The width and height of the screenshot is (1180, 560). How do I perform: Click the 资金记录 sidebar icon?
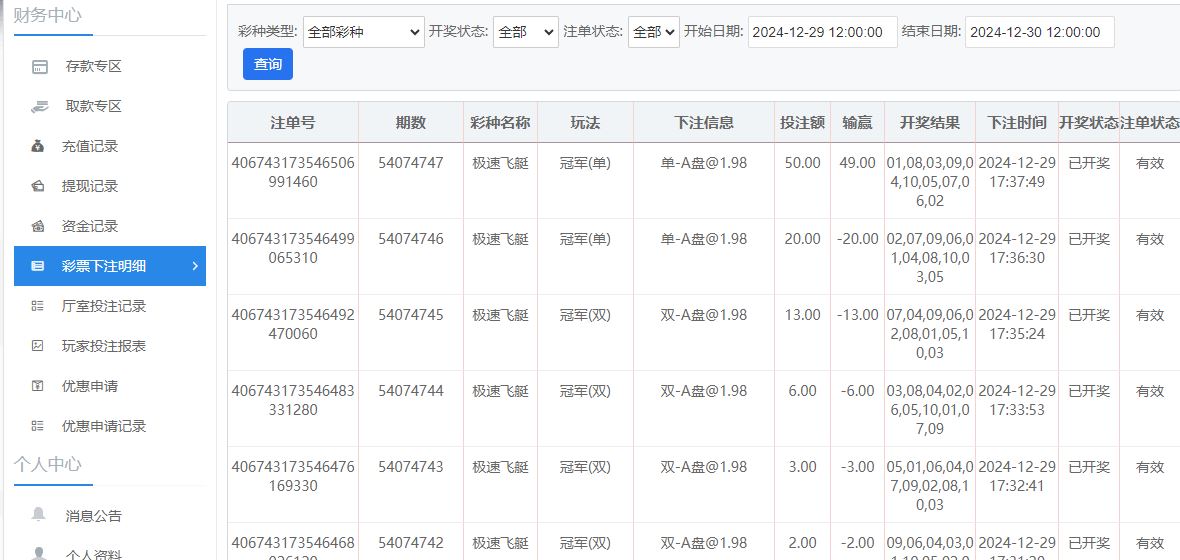pyautogui.click(x=38, y=226)
